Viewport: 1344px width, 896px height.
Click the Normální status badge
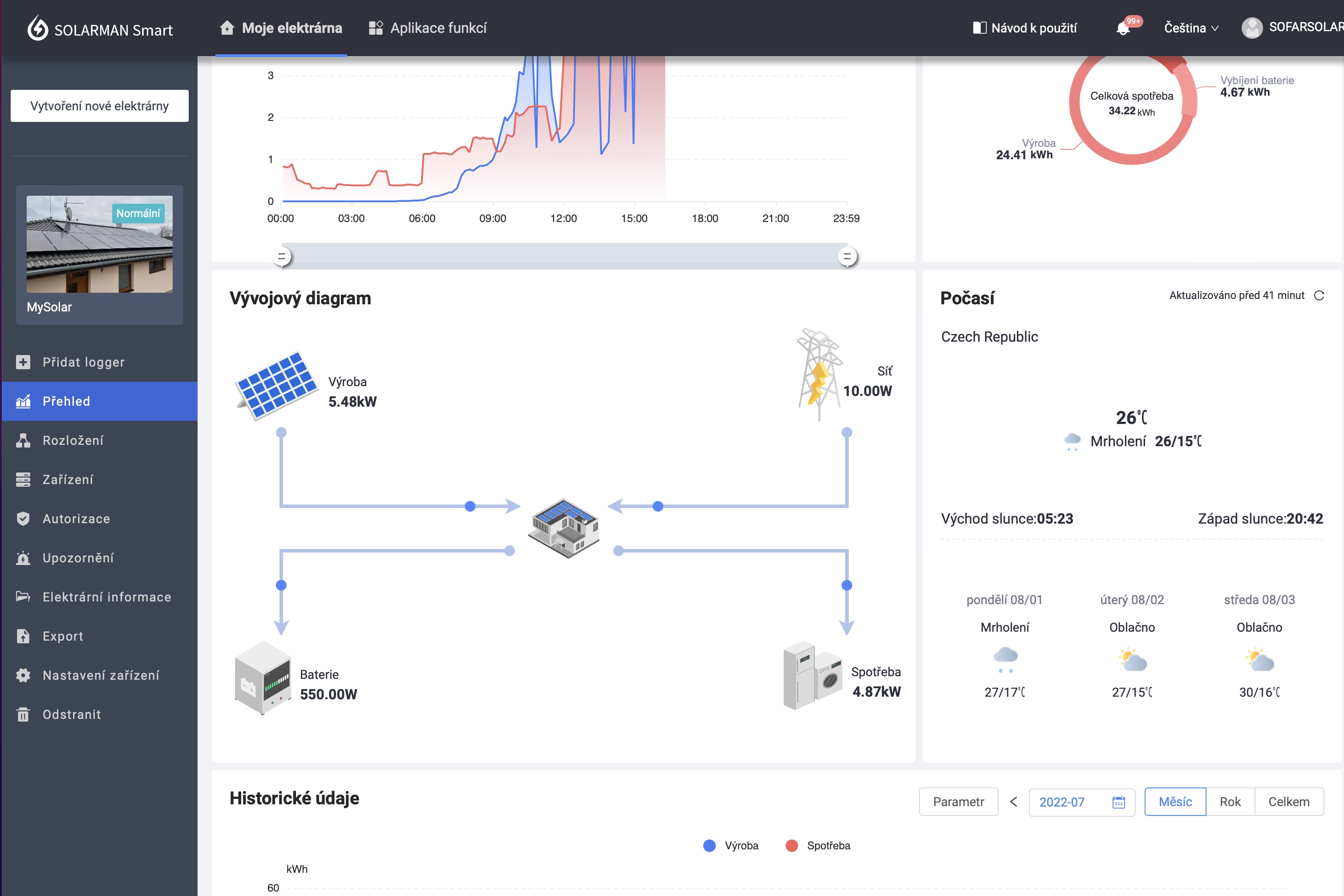138,213
